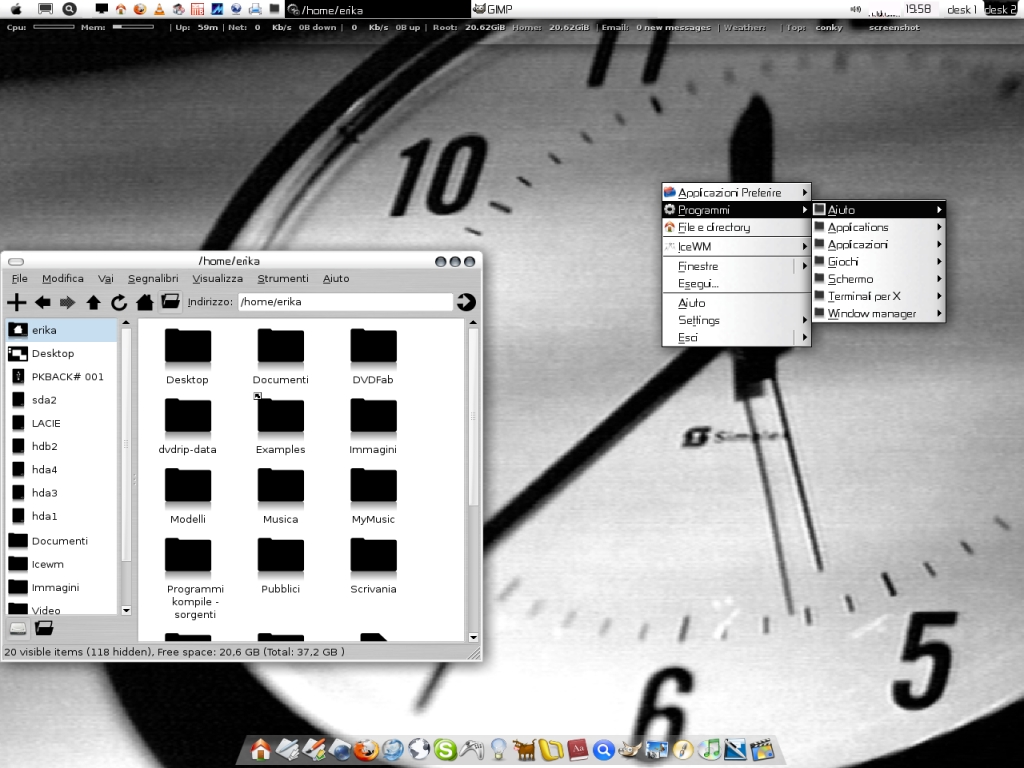Select the Examples folder
The height and width of the screenshot is (768, 1024).
coord(280,424)
